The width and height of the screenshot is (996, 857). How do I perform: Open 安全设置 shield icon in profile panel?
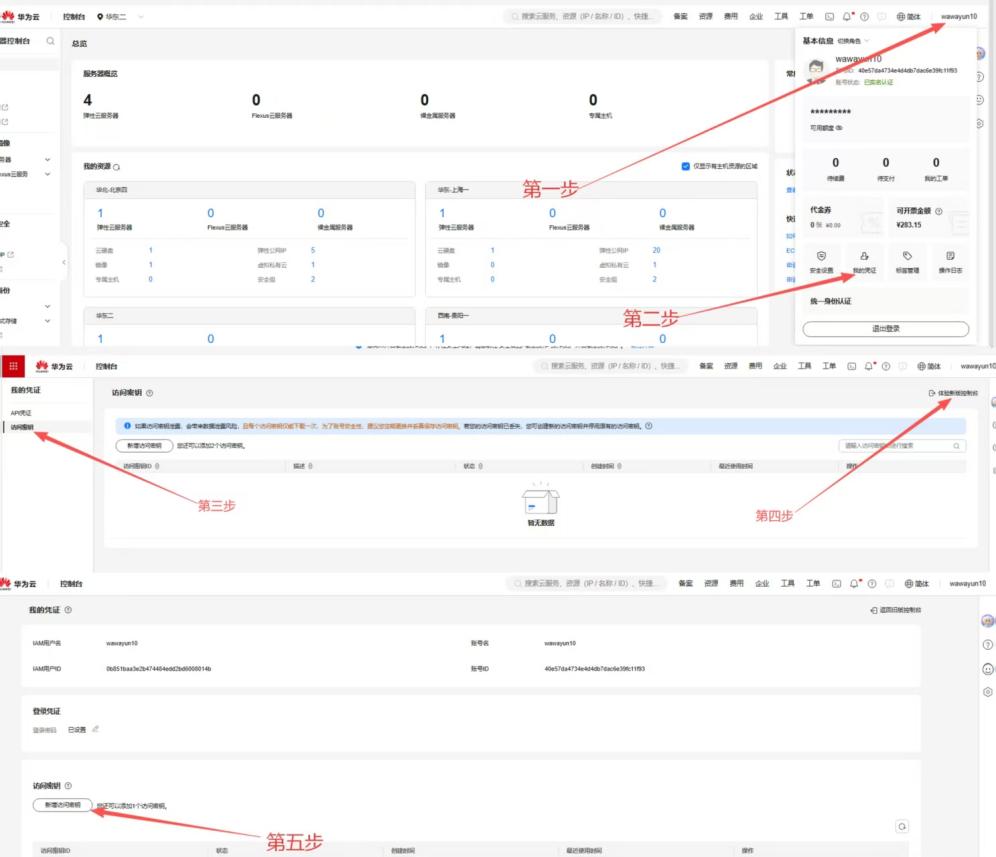(x=821, y=256)
